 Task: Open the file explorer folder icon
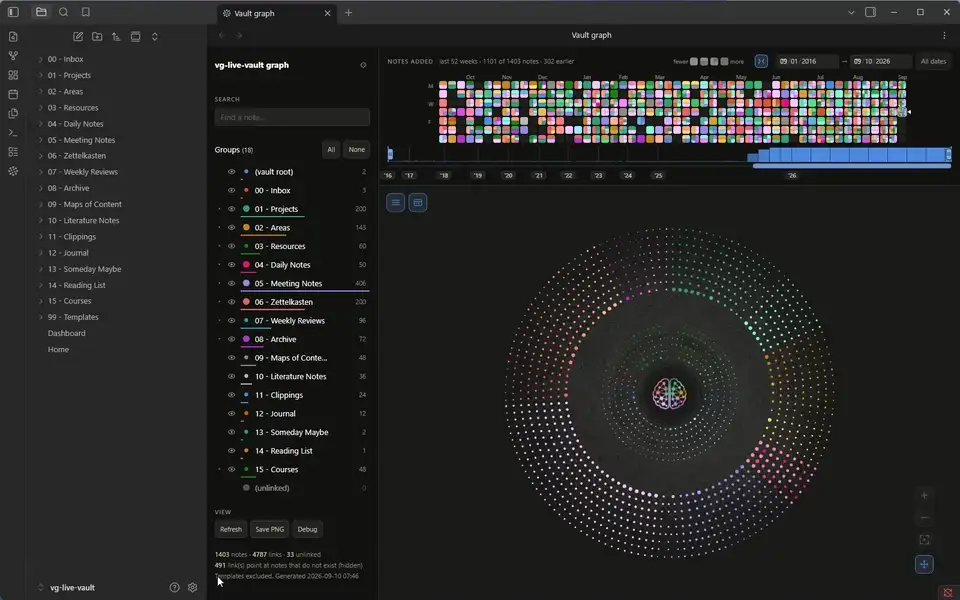pyautogui.click(x=41, y=12)
